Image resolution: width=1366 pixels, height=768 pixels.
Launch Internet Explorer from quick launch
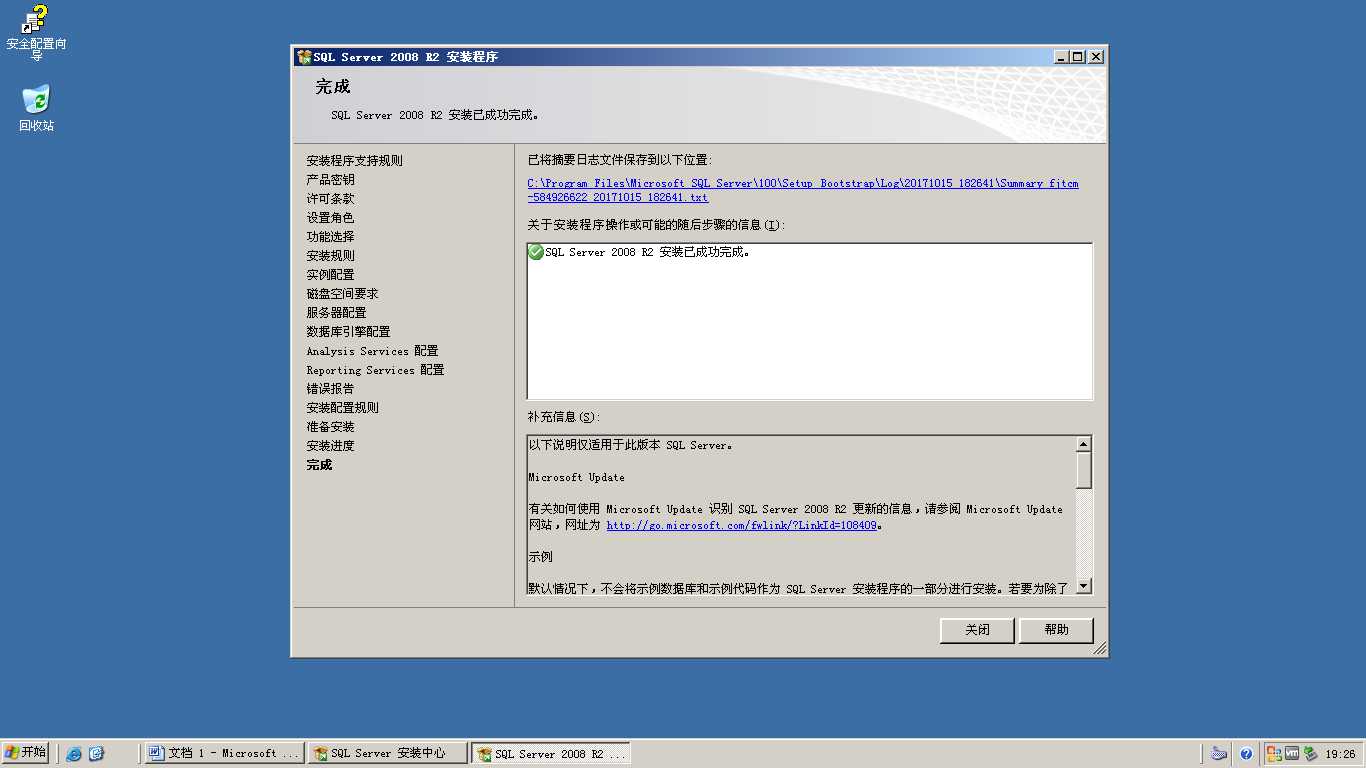(74, 754)
